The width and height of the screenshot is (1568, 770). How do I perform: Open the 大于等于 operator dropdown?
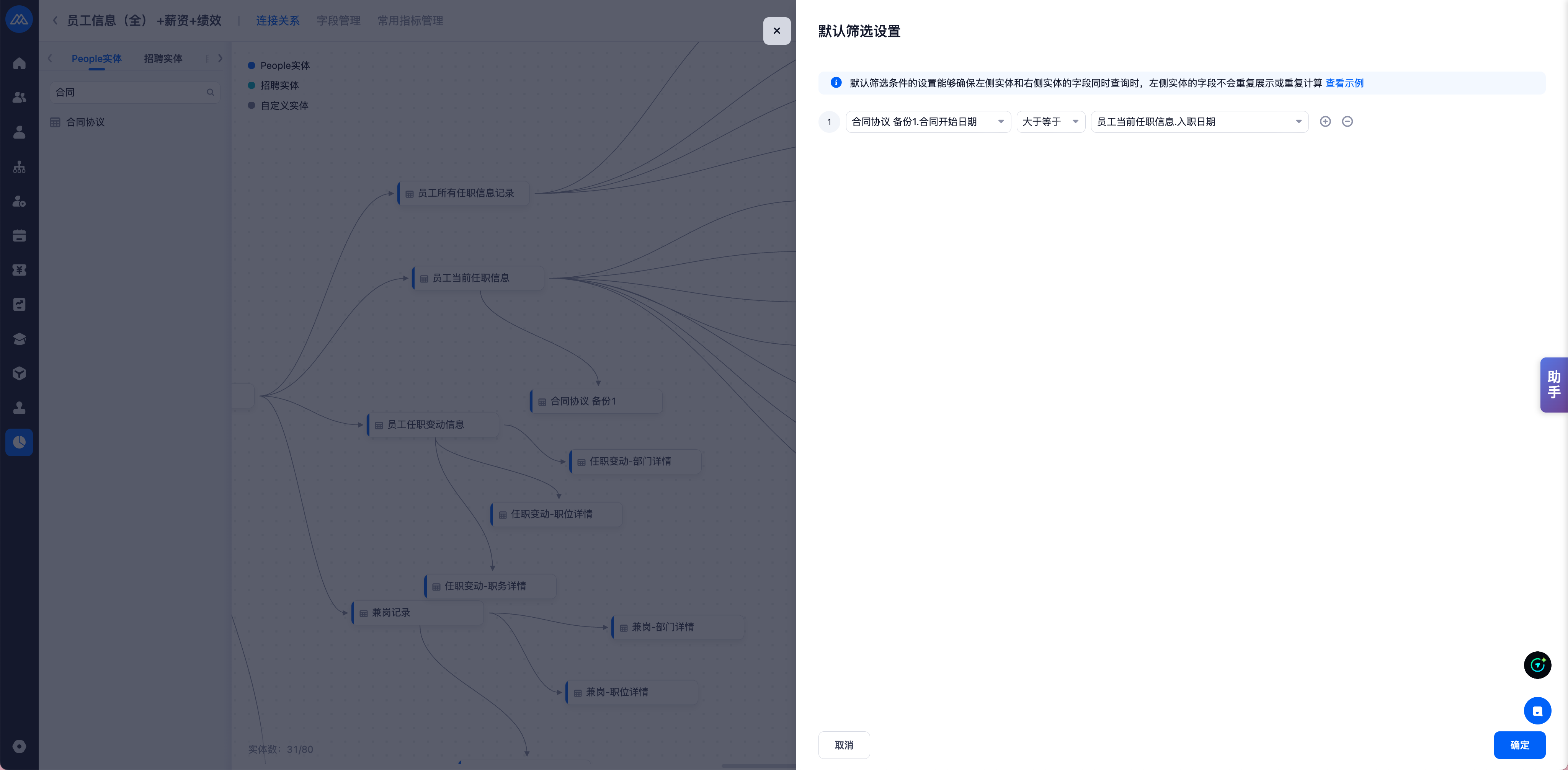tap(1050, 122)
